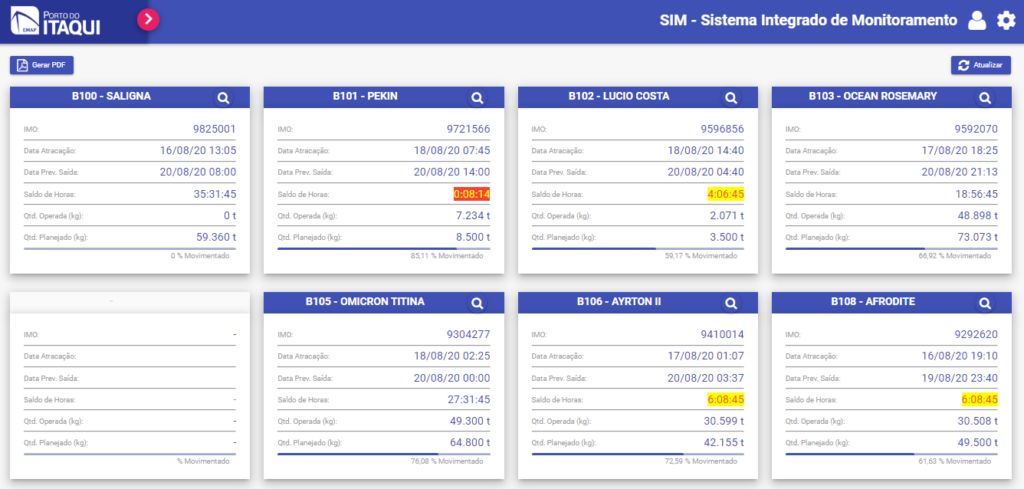Click the search icon on B108 - AFRODITE

coord(985,303)
